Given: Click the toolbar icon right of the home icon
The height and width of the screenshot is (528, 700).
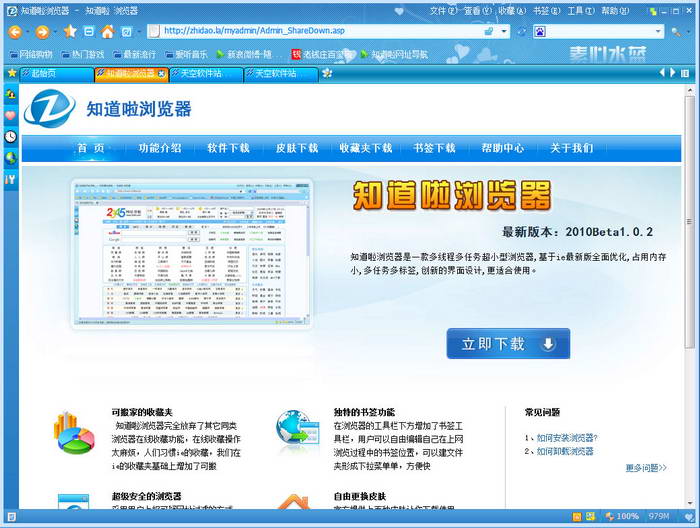Looking at the screenshot, I should [127, 31].
